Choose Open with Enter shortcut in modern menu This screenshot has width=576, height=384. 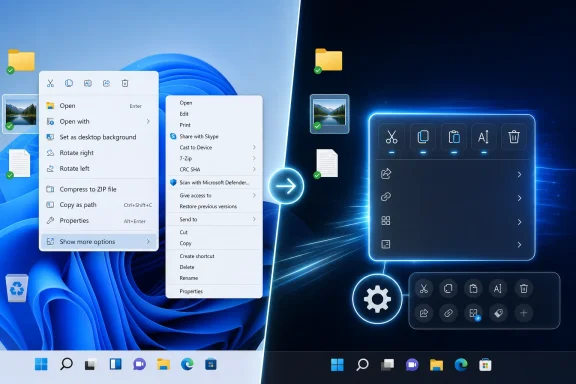(x=99, y=106)
